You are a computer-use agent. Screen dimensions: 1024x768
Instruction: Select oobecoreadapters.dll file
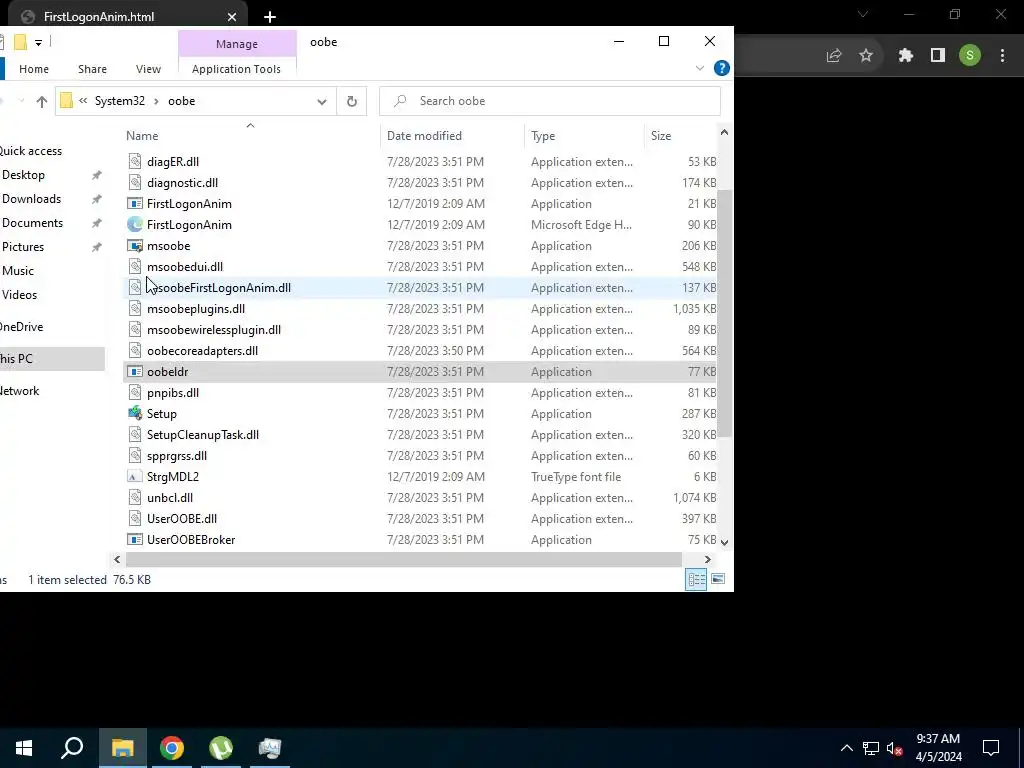pyautogui.click(x=419, y=351)
